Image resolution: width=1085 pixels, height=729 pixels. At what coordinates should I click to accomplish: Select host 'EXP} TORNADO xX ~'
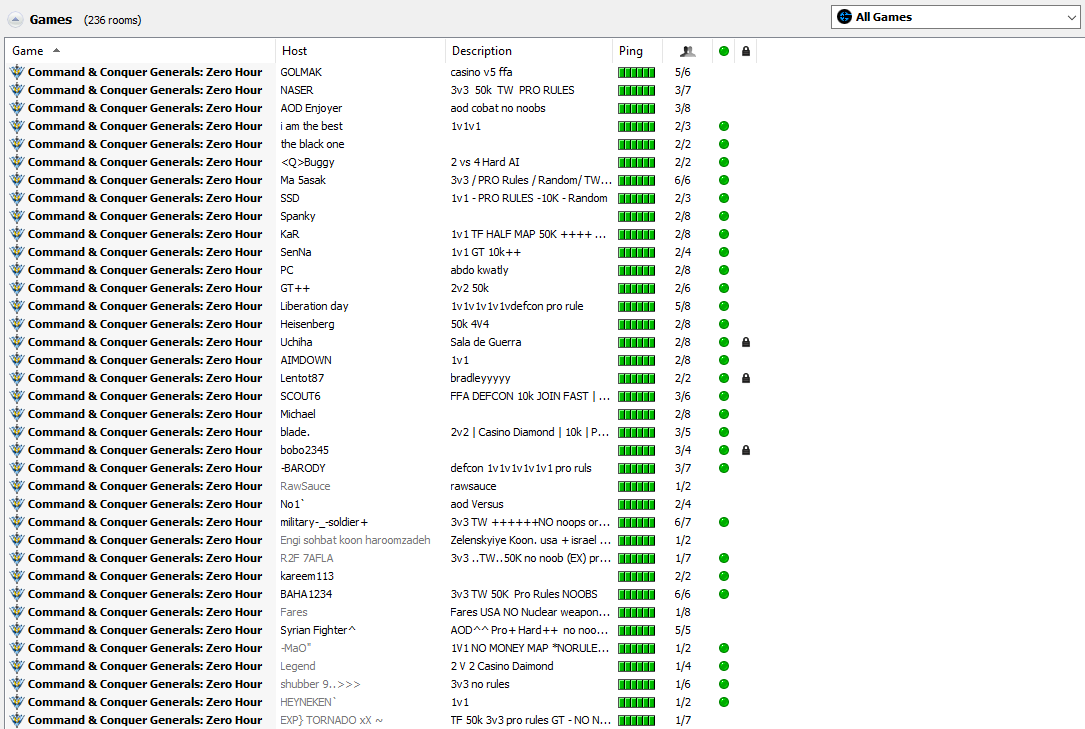point(331,719)
